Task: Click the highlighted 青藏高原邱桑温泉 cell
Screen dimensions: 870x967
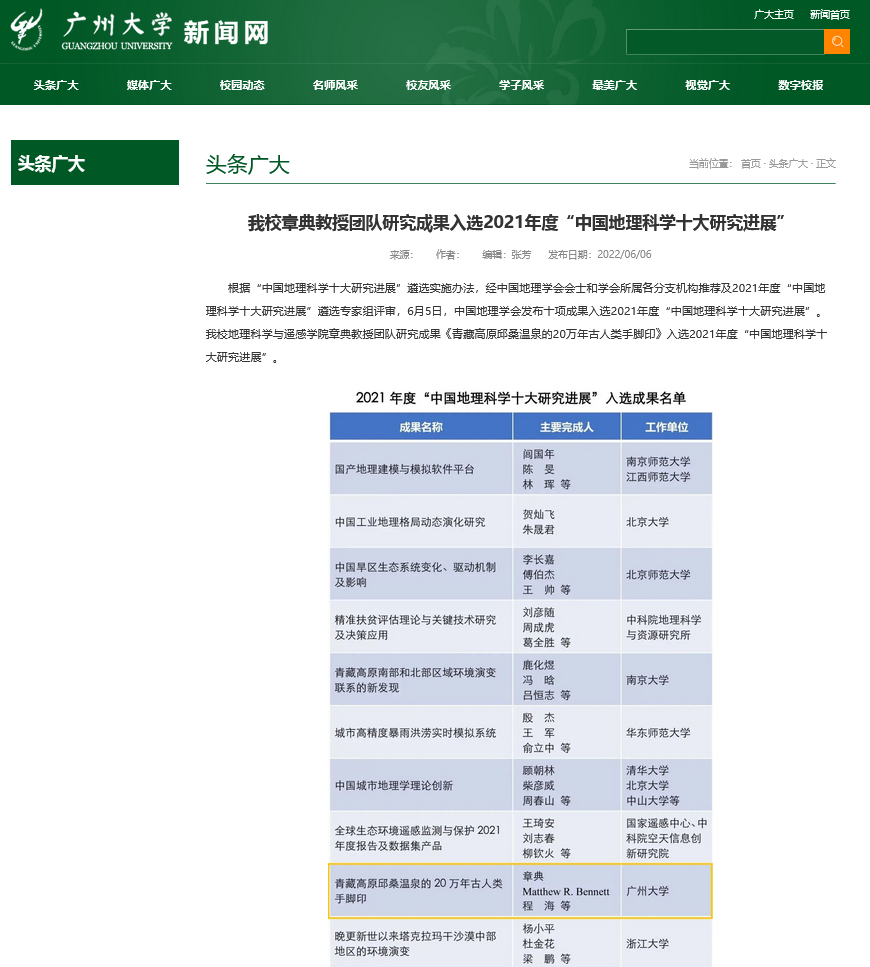Action: 421,891
